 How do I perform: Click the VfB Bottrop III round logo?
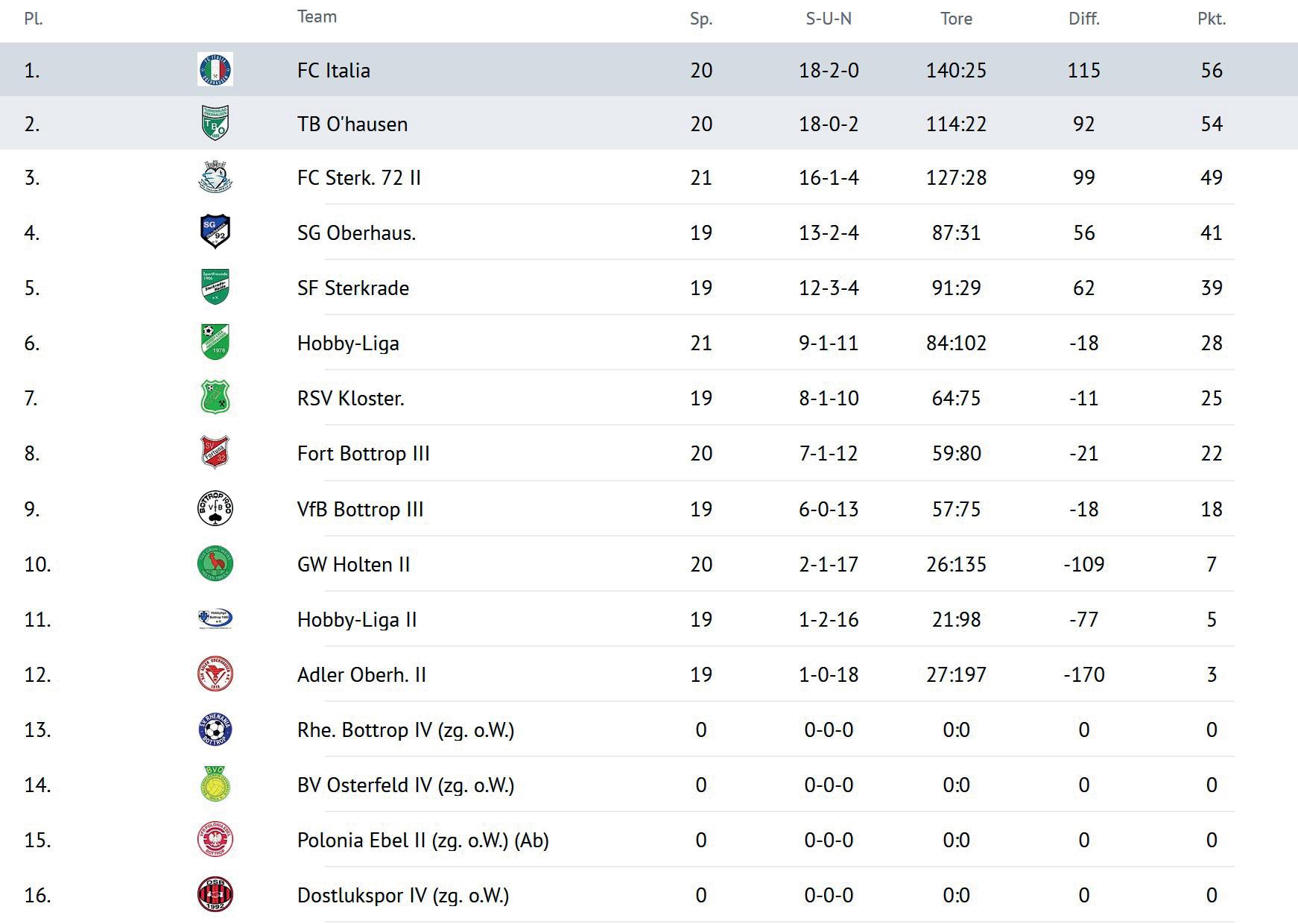tap(215, 508)
